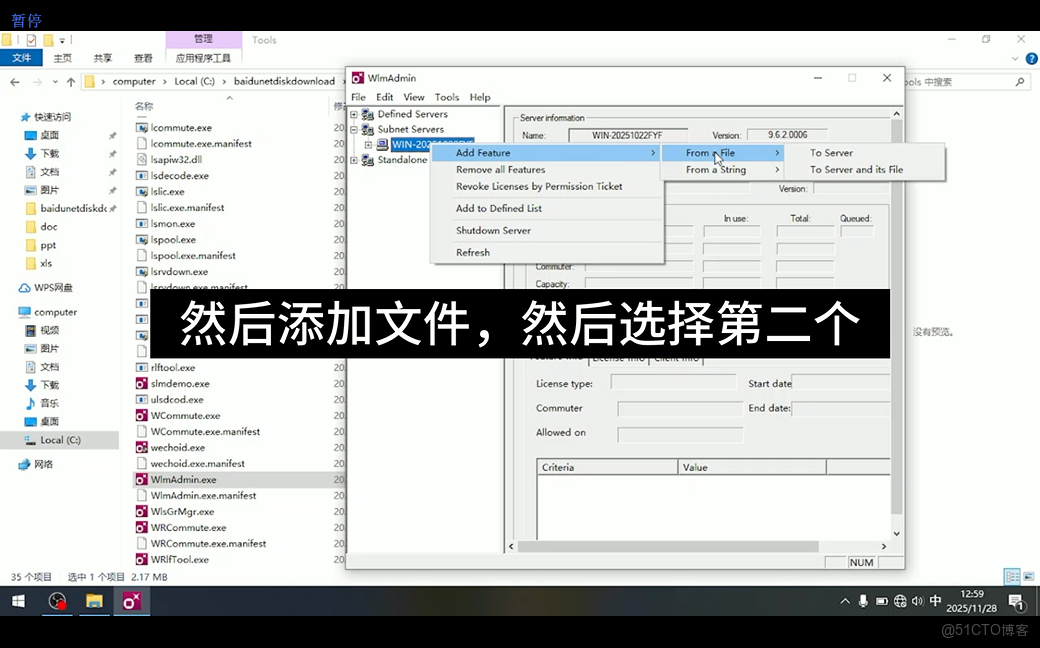Viewport: 1040px width, 648px height.
Task: Switch to the 查看 ribbon tab
Action: [141, 57]
